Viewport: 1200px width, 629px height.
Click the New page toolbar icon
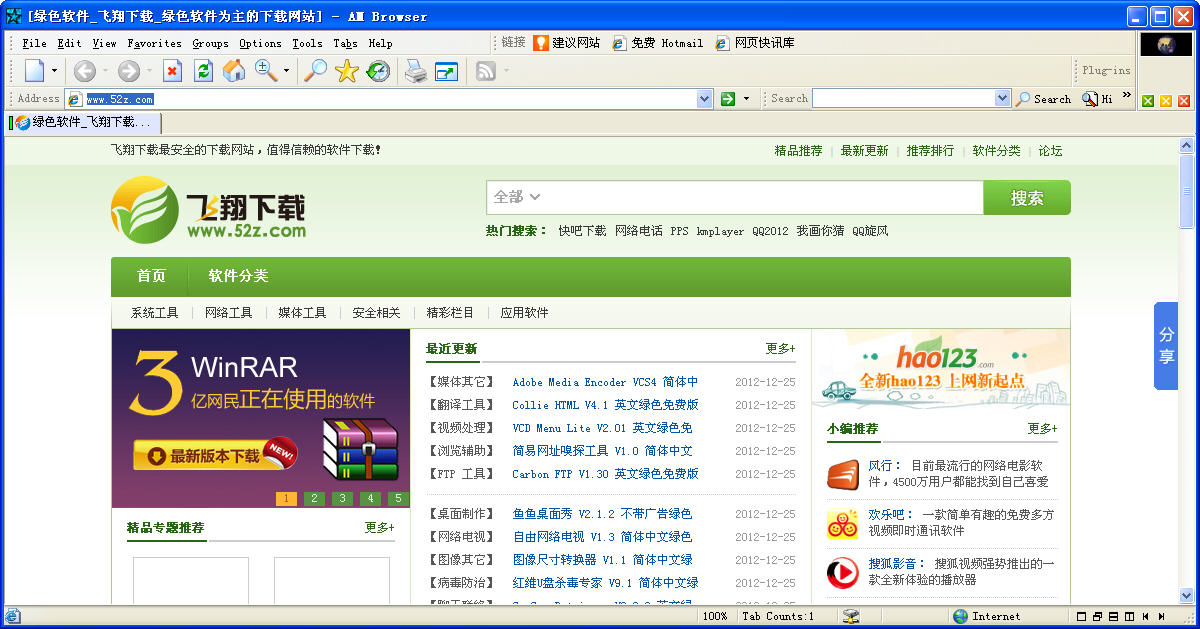pyautogui.click(x=34, y=70)
